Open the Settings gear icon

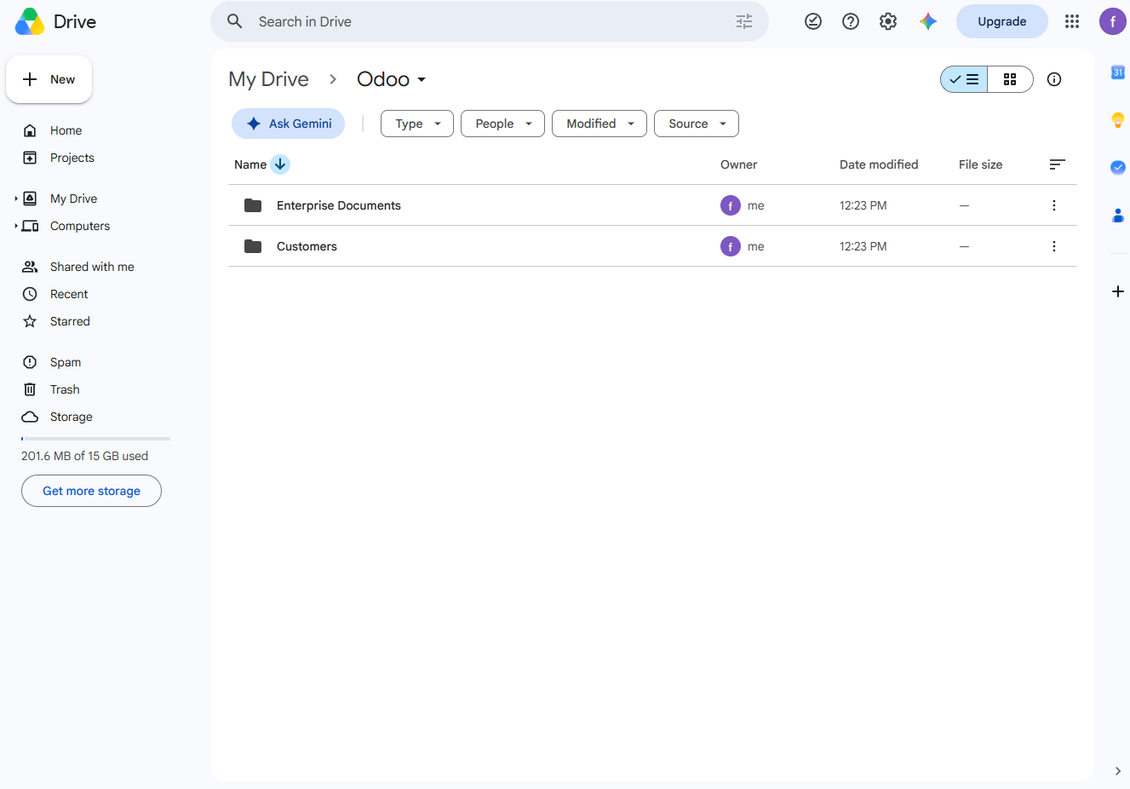pyautogui.click(x=888, y=22)
